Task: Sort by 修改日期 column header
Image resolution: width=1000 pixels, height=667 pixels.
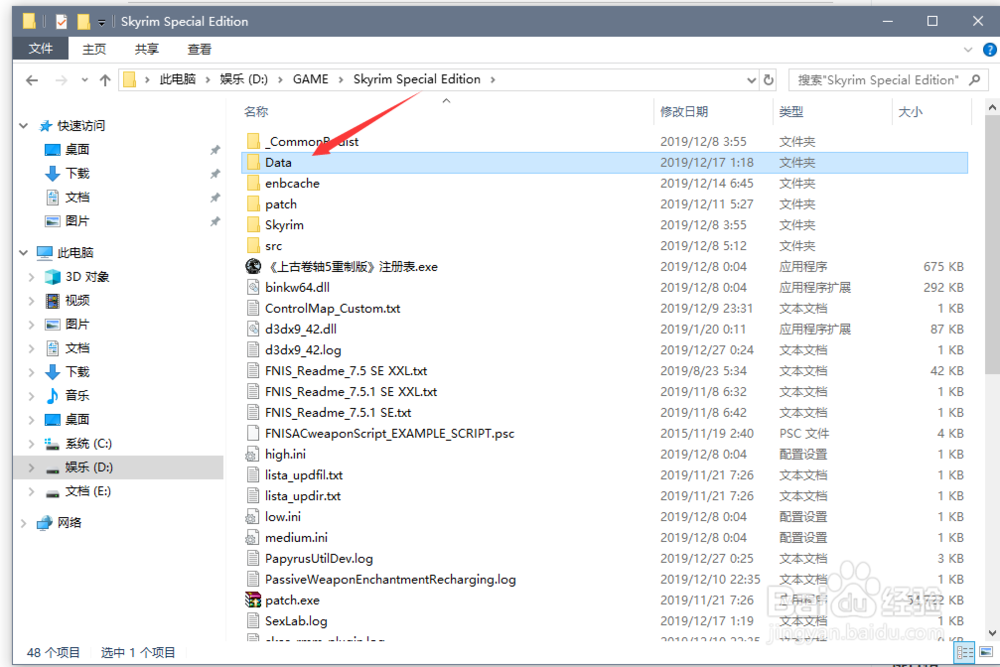Action: [x=684, y=112]
